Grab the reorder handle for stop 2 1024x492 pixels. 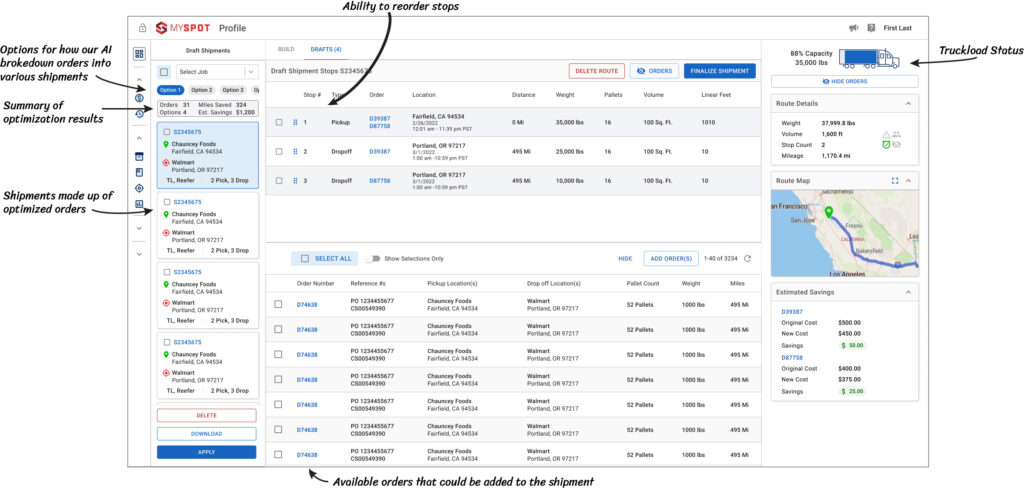[295, 152]
